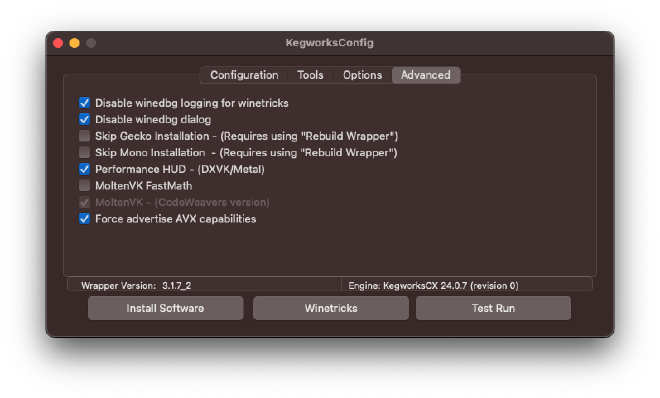Toggle Performance HUD (DXVK/Metal) checkbox
Viewport: 660px width, 398px height.
click(x=85, y=169)
